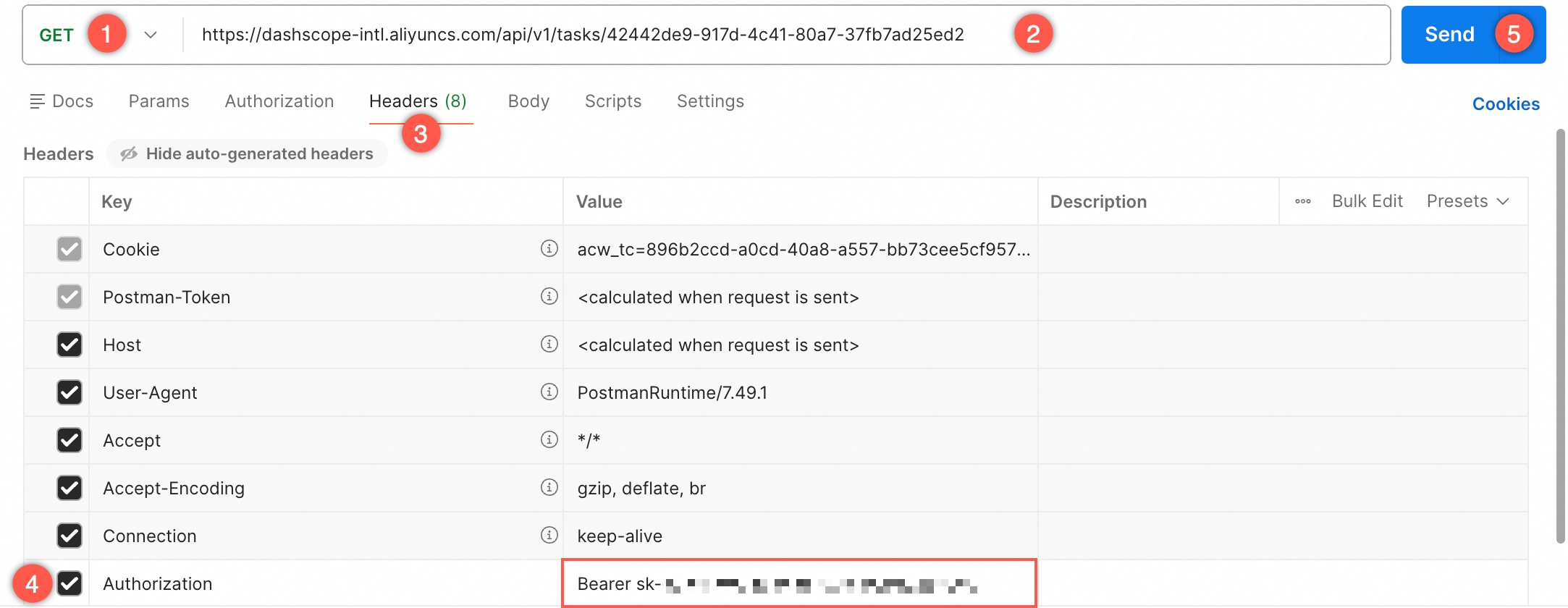Hide auto-generated headers
Image resolution: width=1568 pixels, height=608 pixels.
pos(247,153)
